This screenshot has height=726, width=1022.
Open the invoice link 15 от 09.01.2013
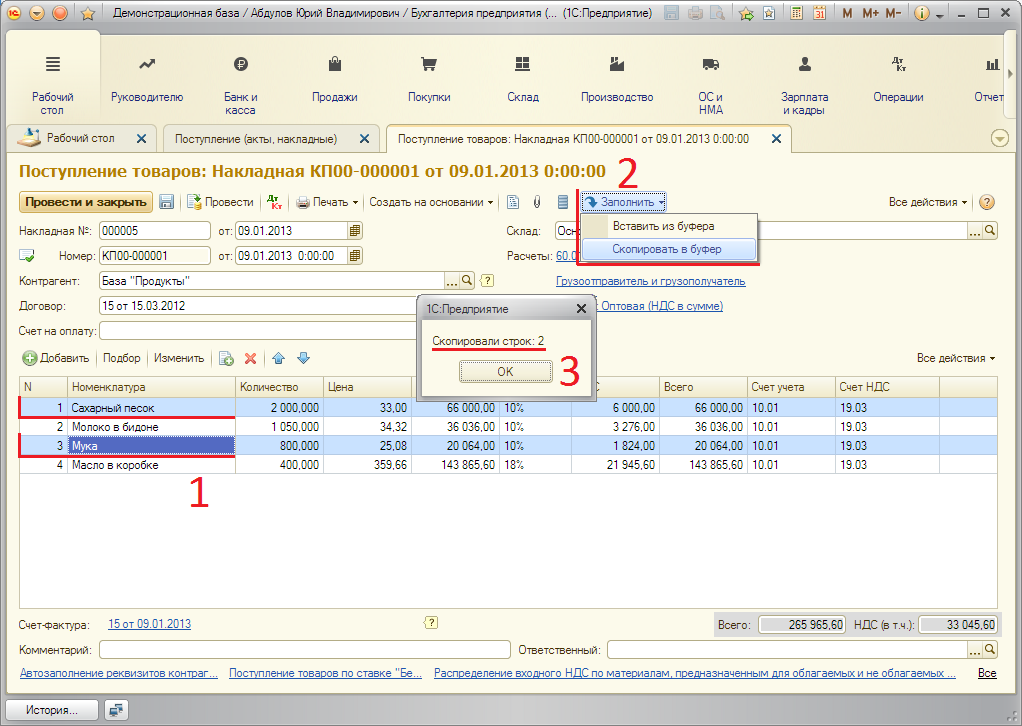point(149,624)
